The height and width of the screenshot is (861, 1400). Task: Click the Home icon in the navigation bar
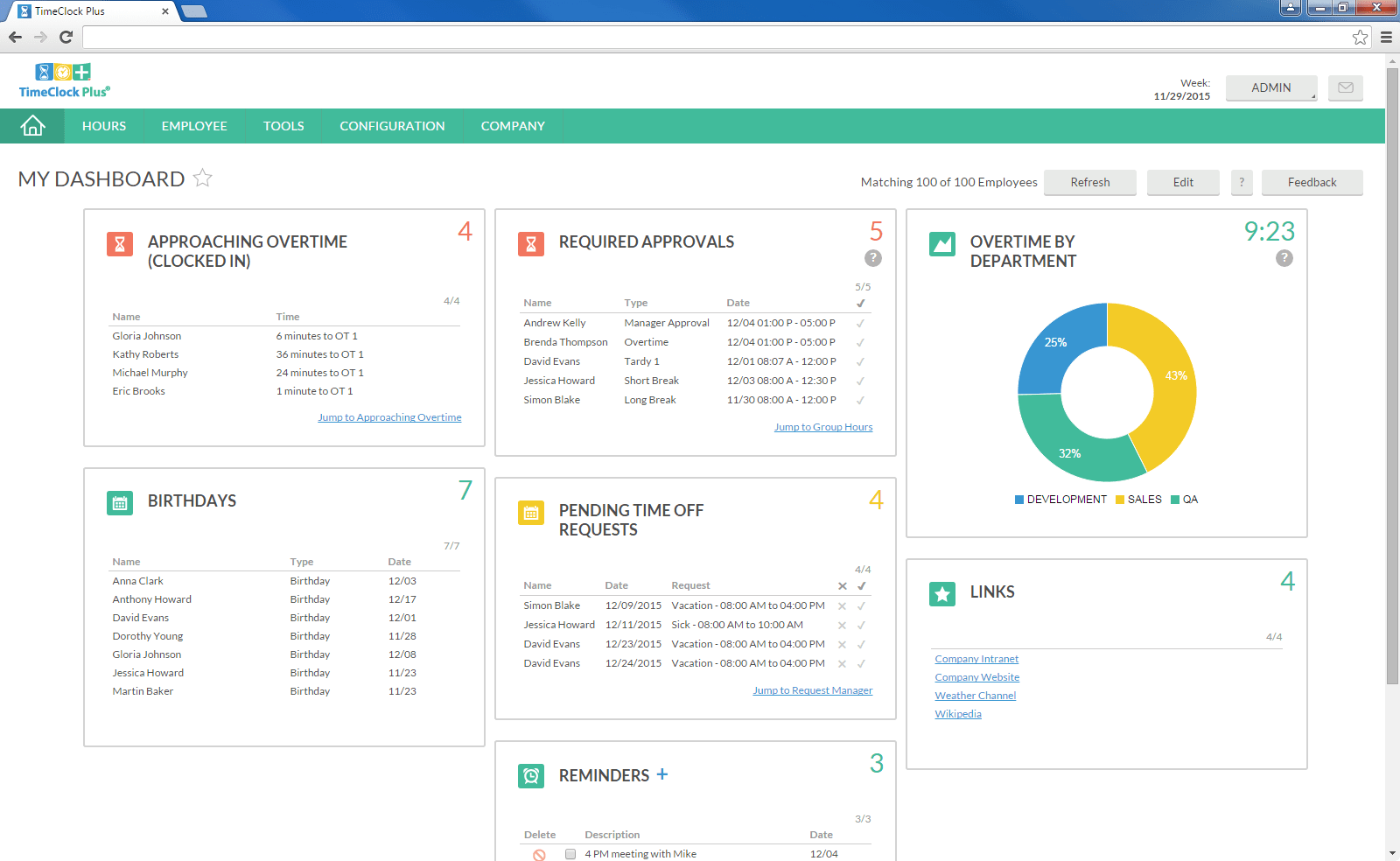pyautogui.click(x=32, y=125)
